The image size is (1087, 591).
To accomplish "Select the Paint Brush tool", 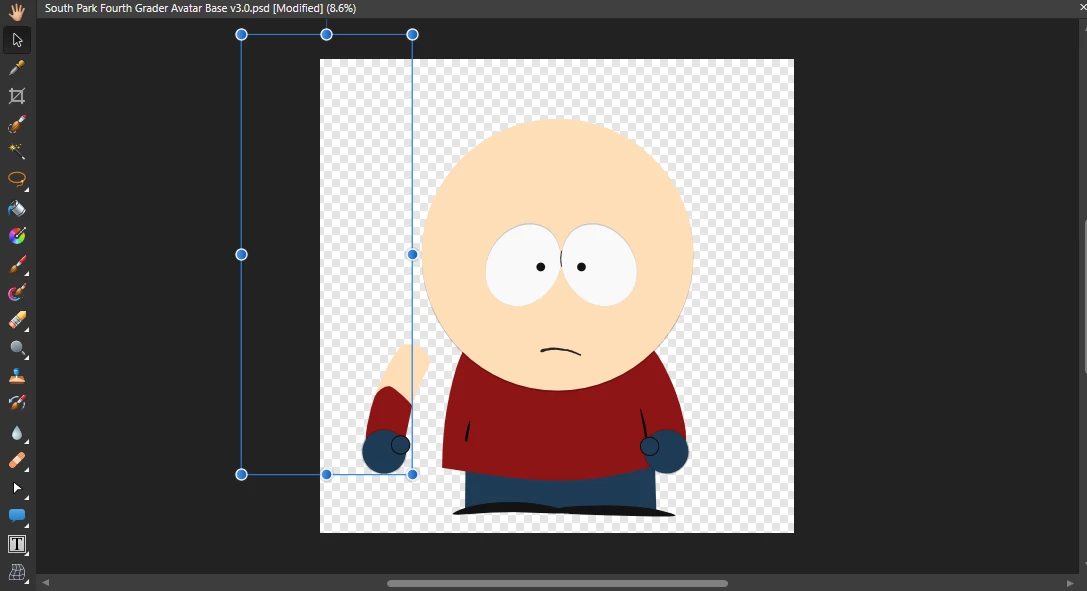I will pos(17,264).
